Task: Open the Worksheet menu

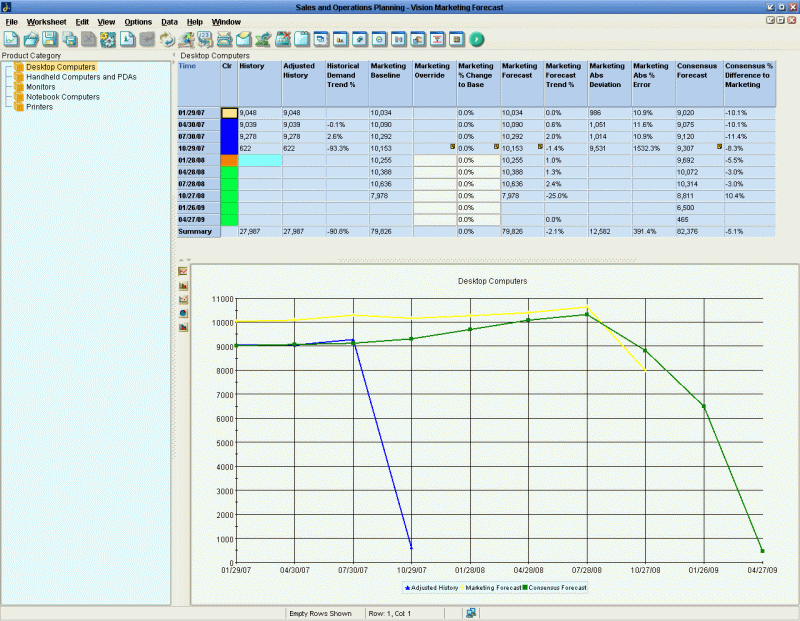Action: tap(46, 22)
